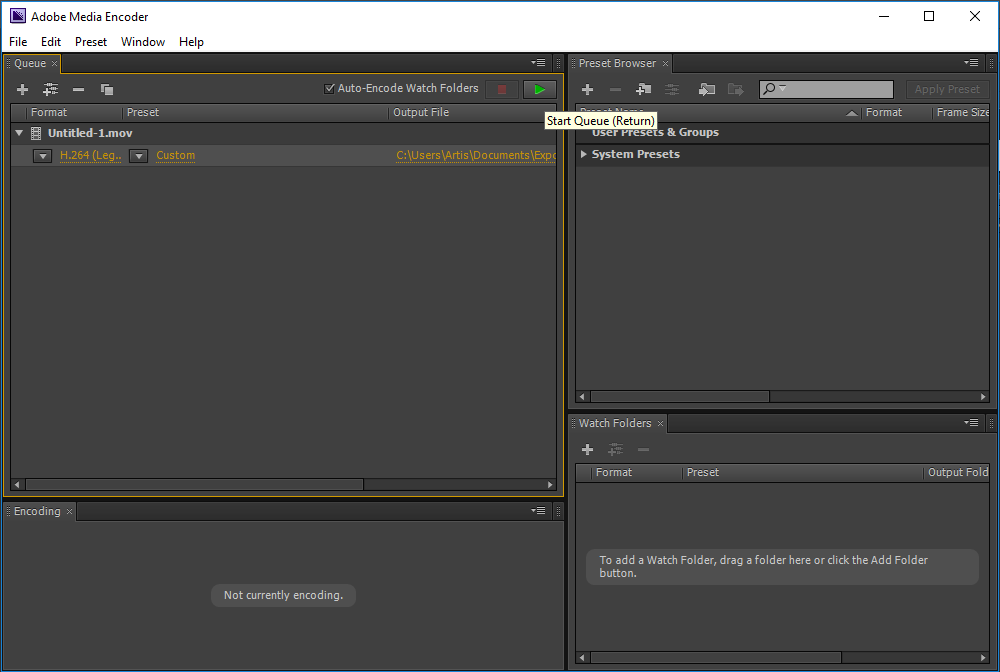Open the Window menu
Image resolution: width=1000 pixels, height=672 pixels.
[x=143, y=41]
